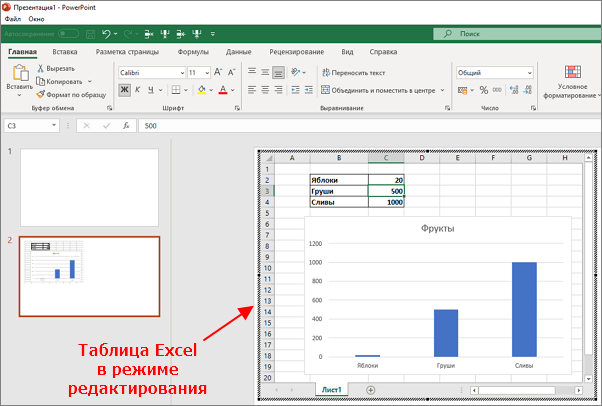Click Формат по образцу format painter
The width and height of the screenshot is (602, 406).
click(71, 94)
